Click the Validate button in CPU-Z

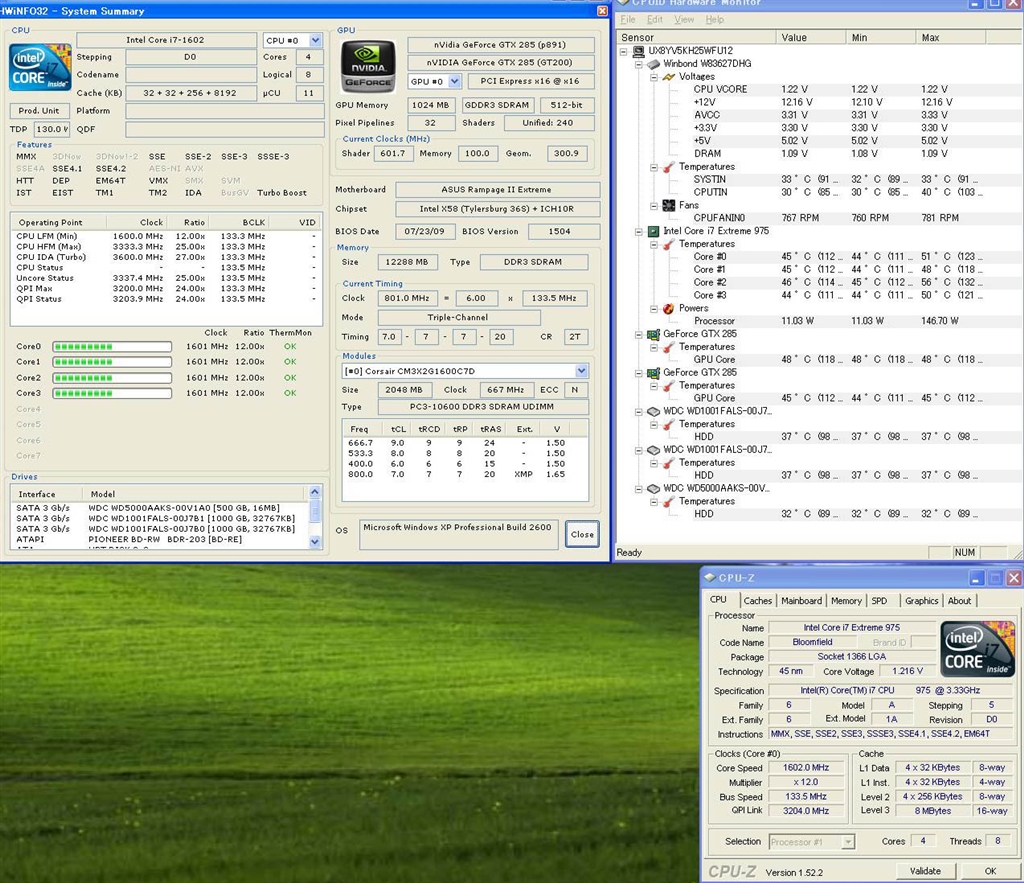pos(925,871)
